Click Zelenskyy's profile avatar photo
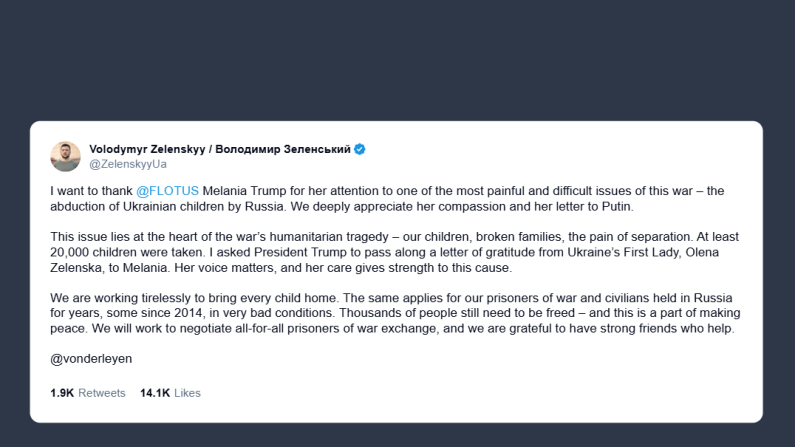 click(65, 156)
